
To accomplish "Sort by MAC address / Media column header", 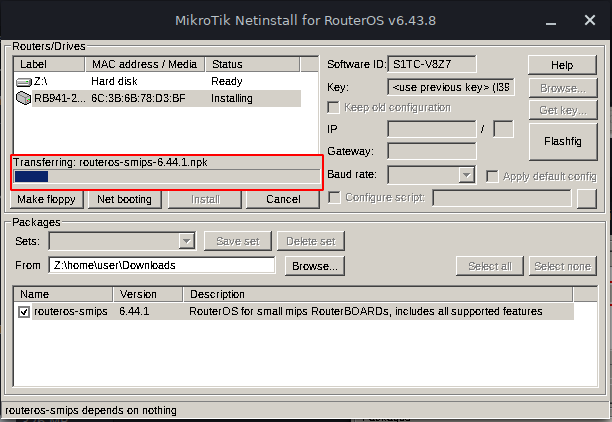I will [x=145, y=64].
